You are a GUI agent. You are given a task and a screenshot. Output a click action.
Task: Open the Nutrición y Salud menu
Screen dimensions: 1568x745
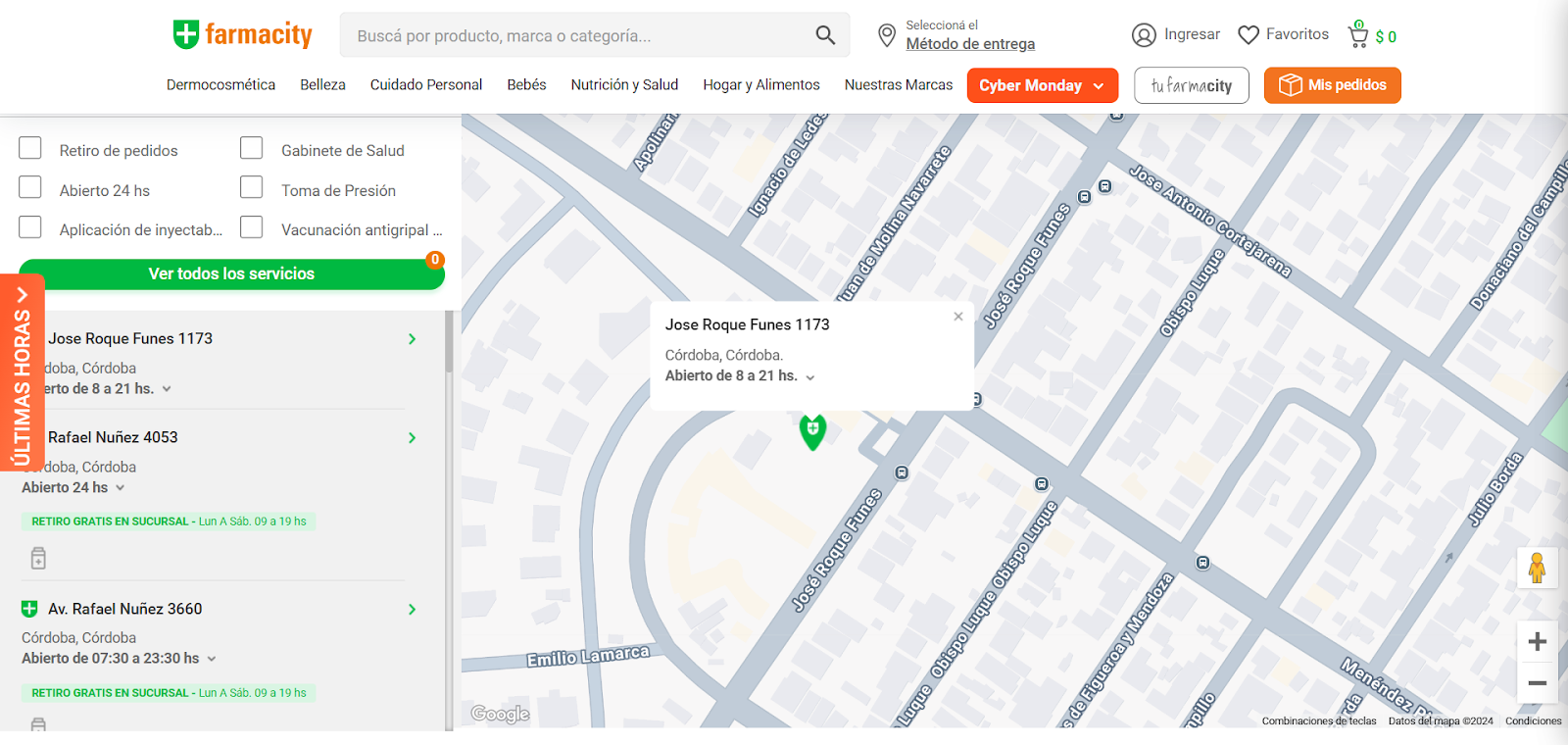pos(624,85)
